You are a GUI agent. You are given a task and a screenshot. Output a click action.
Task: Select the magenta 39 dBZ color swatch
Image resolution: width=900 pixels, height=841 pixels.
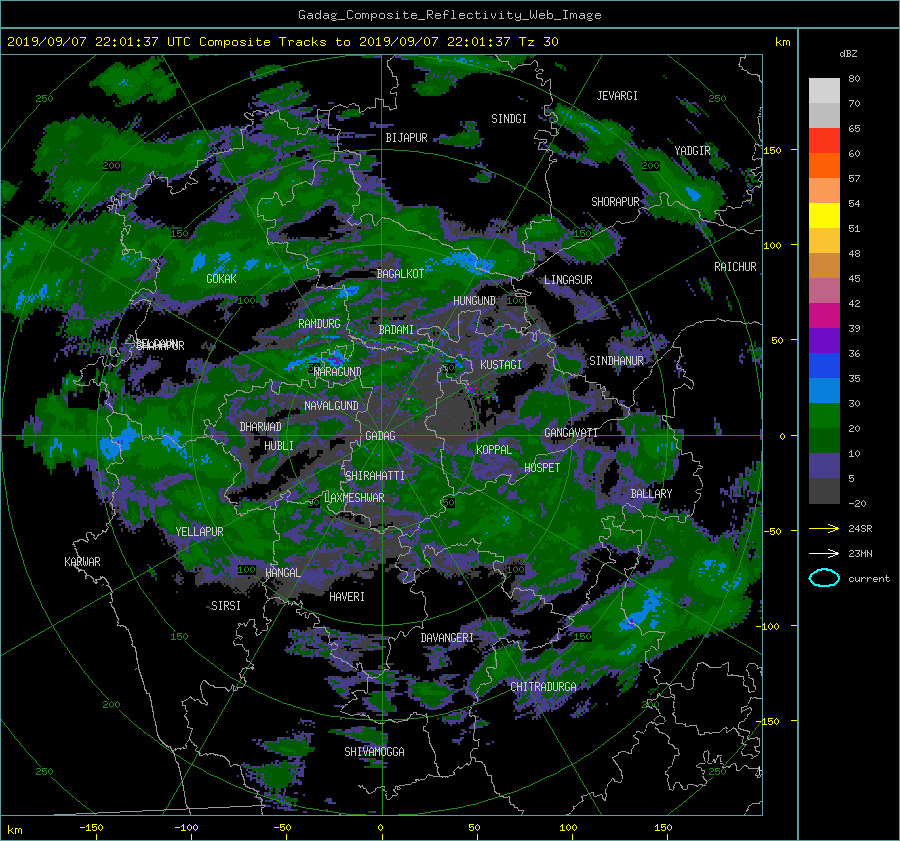(824, 316)
